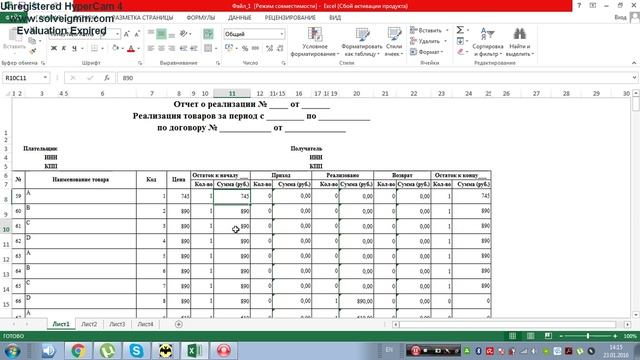Click the Clear eraser icon
The width and height of the screenshot is (640, 360).
[460, 52]
